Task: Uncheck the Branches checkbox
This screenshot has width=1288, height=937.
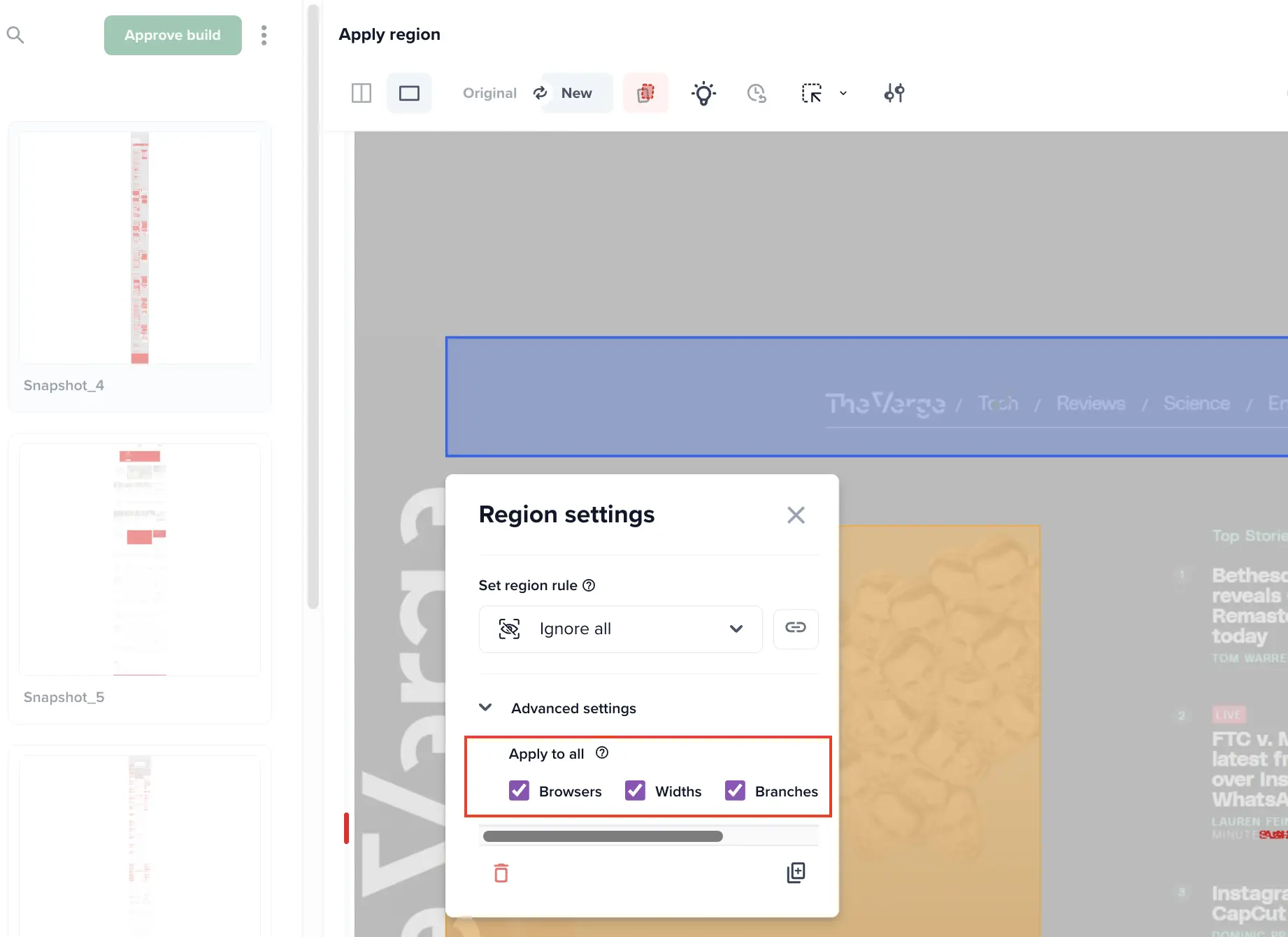Action: pyautogui.click(x=735, y=791)
